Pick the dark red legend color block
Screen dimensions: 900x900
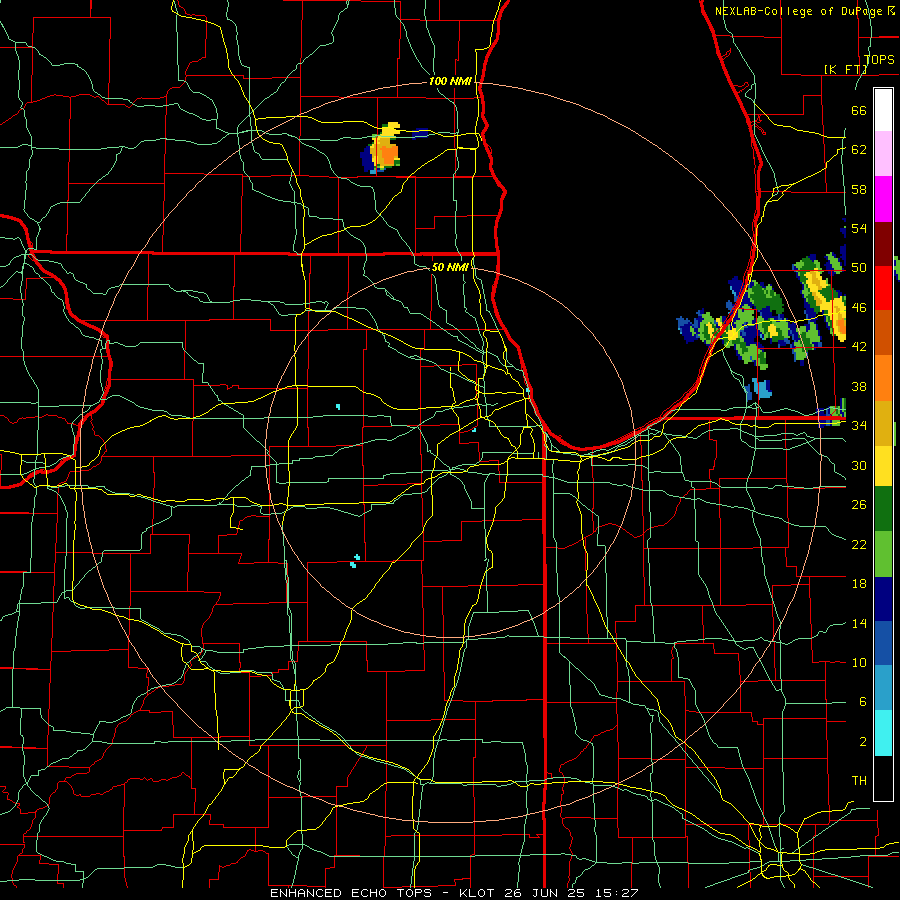click(883, 243)
